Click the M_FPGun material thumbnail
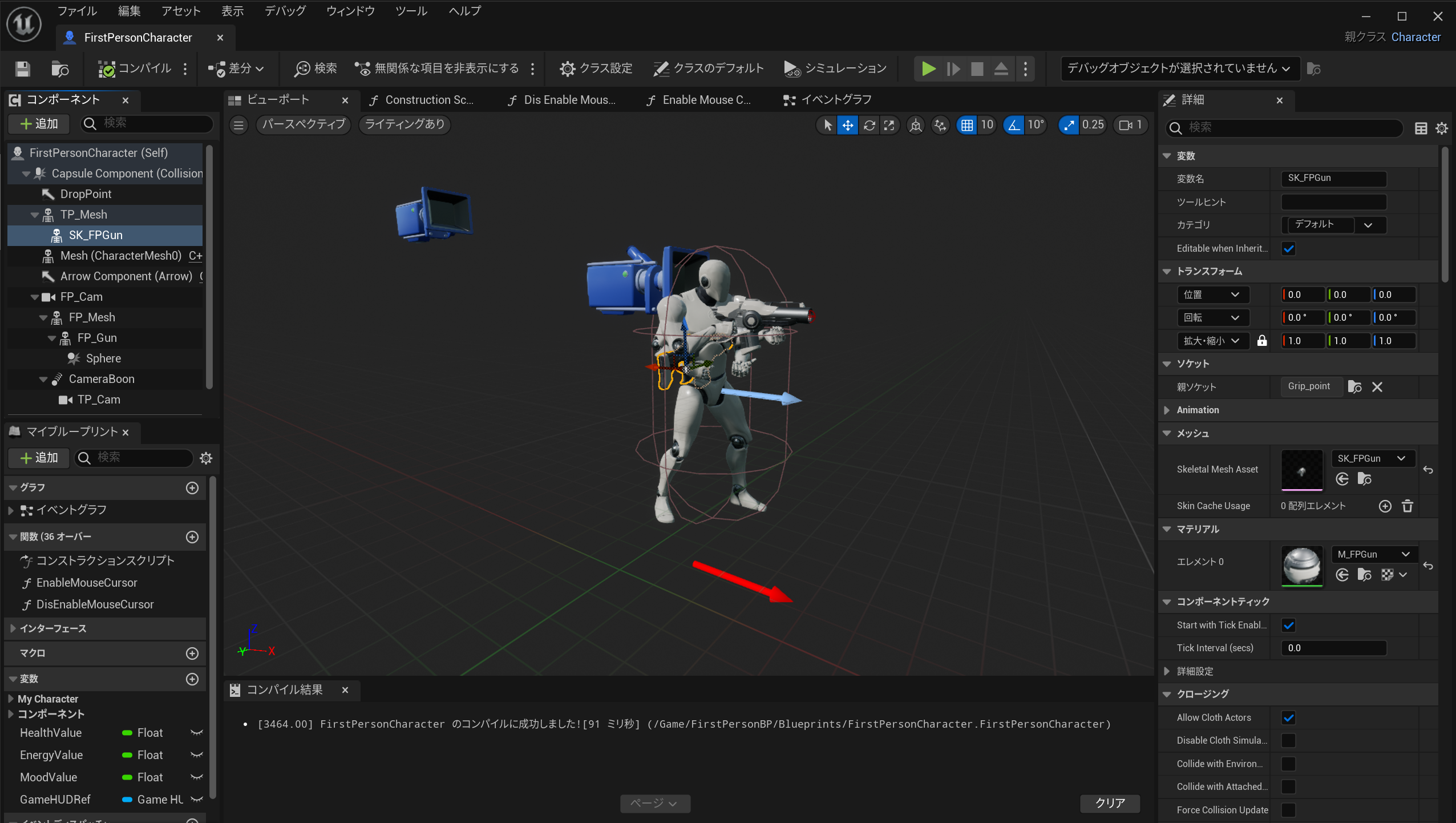The image size is (1456, 823). pos(1301,565)
